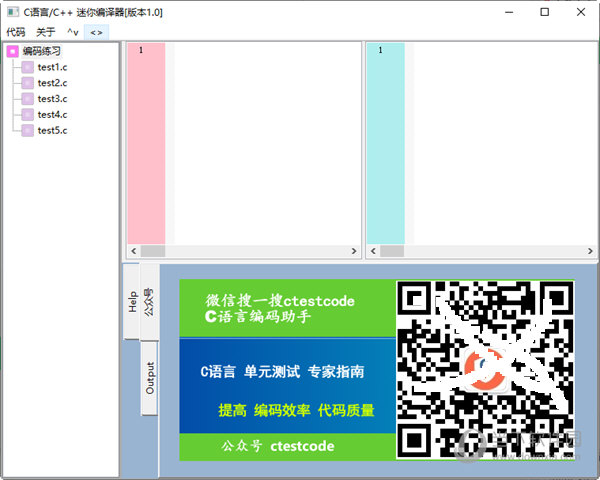Click the pink 编码练习 root folder icon
Image resolution: width=600 pixels, height=480 pixels.
coord(13,51)
